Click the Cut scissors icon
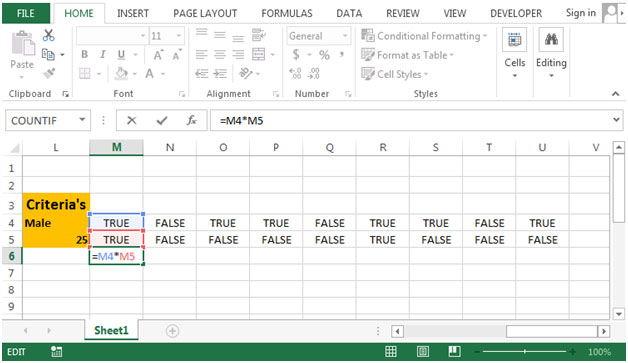Viewport: 628px width, 363px height. coord(48,35)
